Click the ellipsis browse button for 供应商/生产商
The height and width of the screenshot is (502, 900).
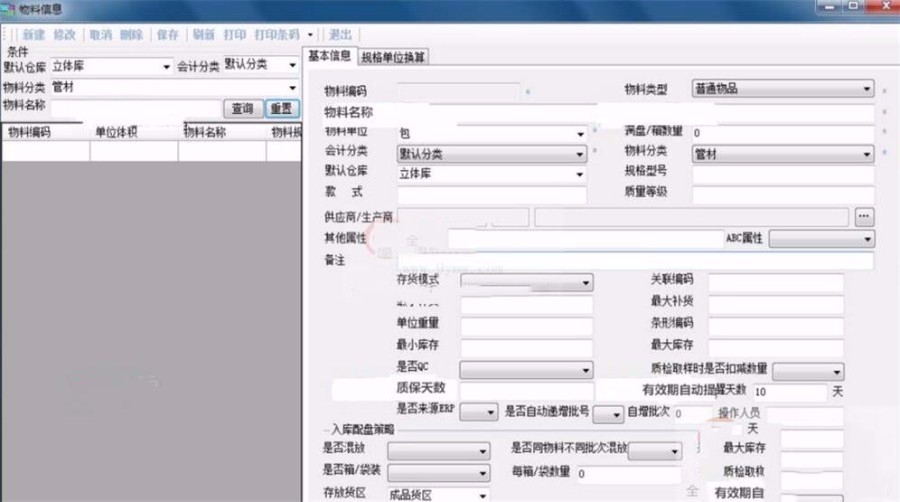(x=864, y=217)
